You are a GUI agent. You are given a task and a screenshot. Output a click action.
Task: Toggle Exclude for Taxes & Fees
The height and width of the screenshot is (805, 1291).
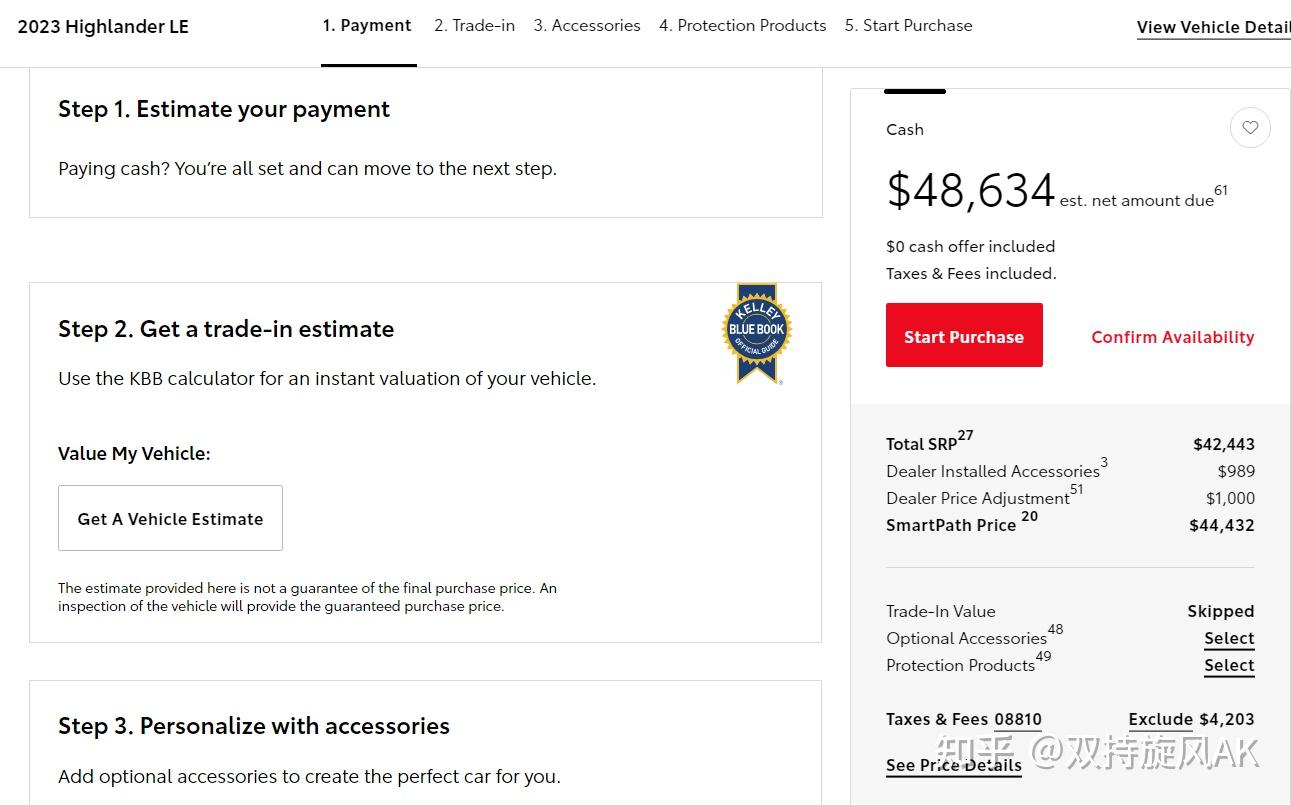(x=1161, y=720)
